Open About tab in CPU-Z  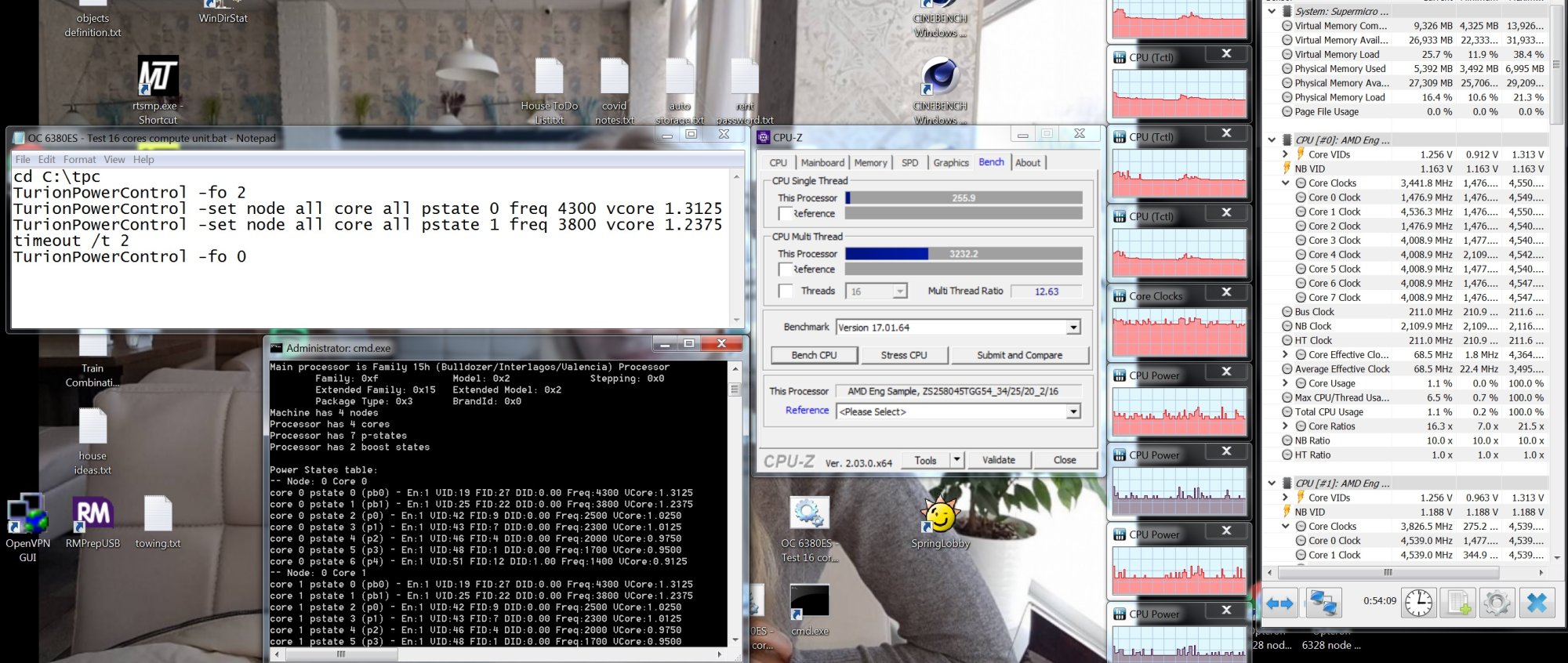(1028, 163)
